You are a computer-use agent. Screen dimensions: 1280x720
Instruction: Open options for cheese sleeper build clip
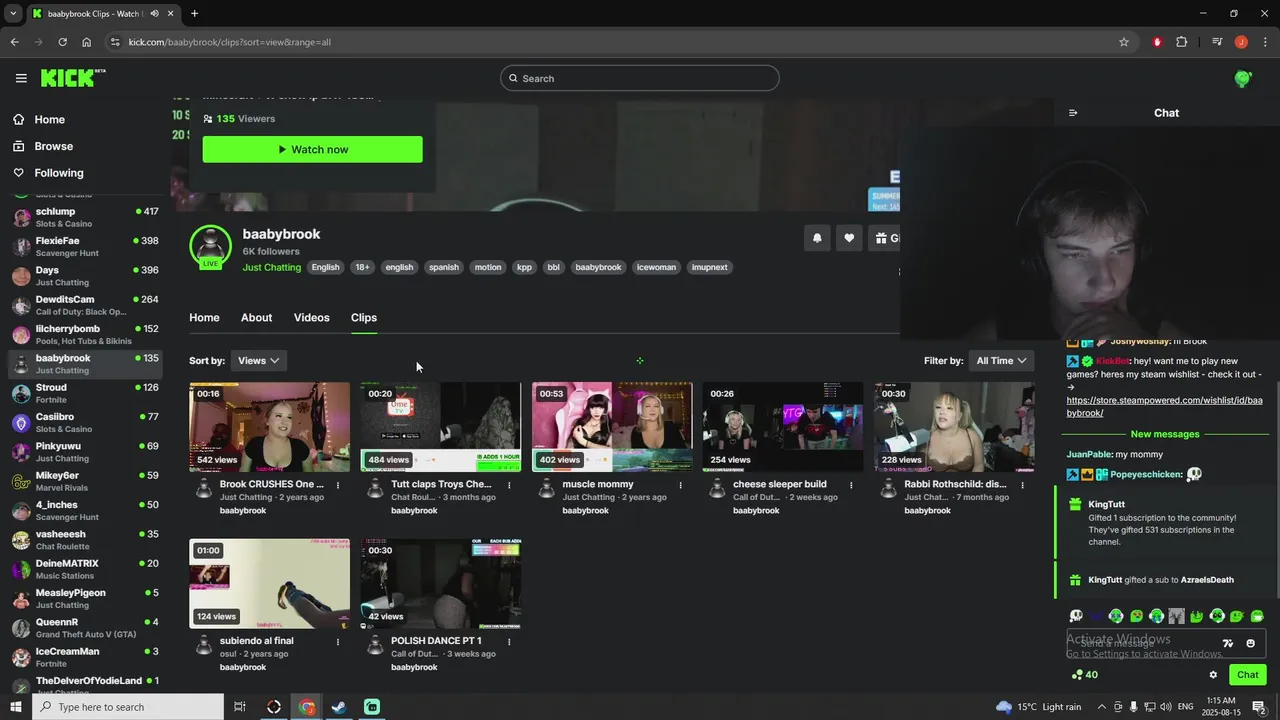point(851,485)
